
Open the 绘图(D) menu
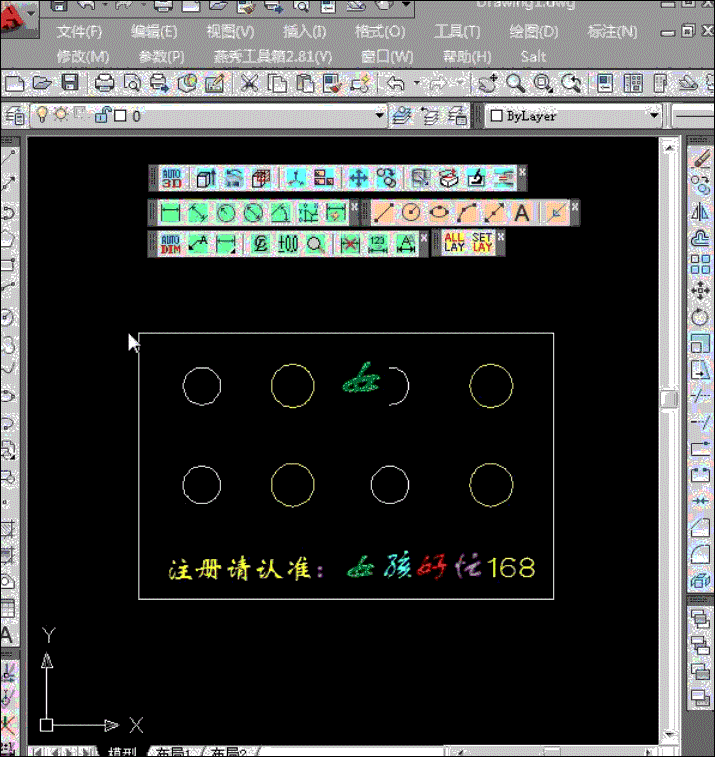(533, 32)
